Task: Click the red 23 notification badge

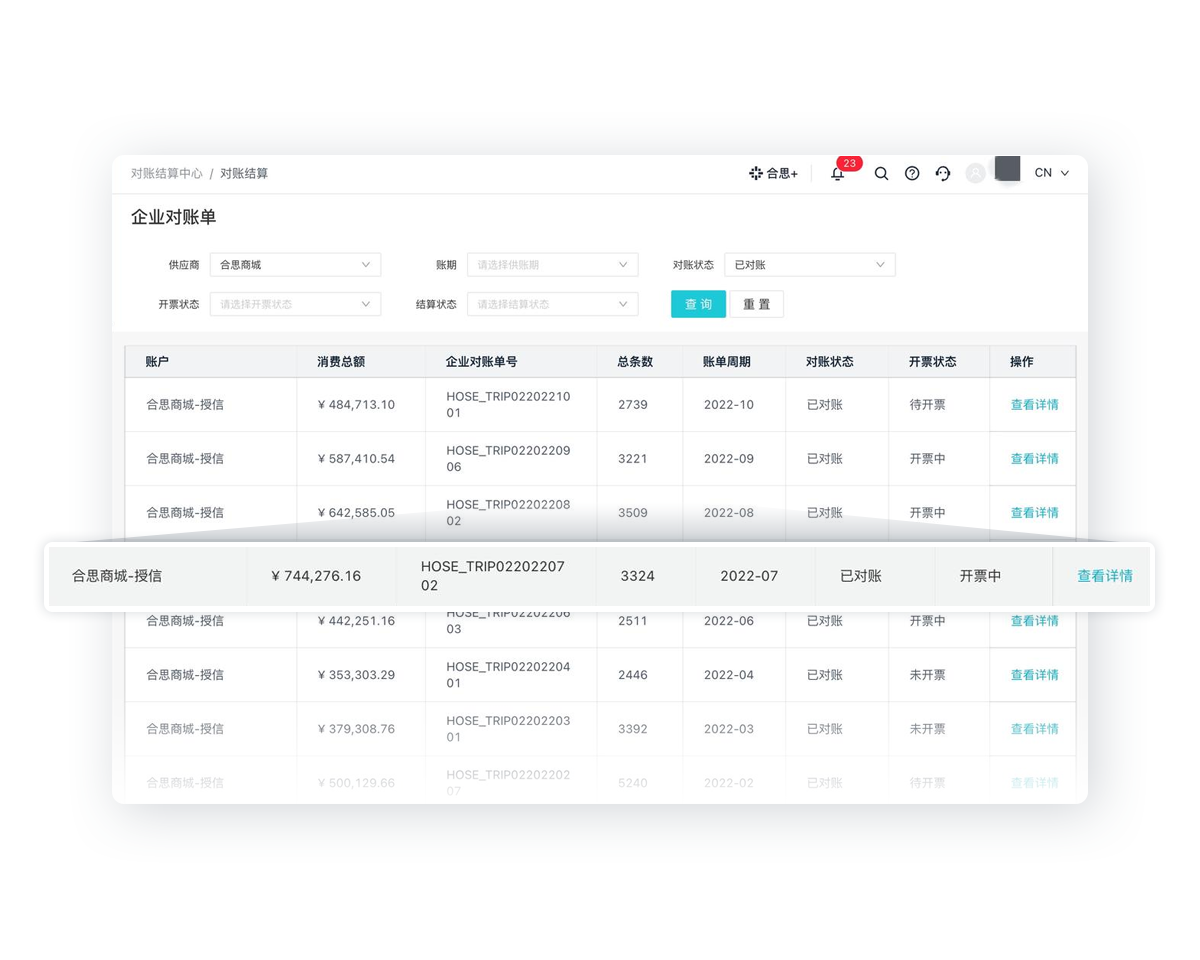Action: [849, 163]
